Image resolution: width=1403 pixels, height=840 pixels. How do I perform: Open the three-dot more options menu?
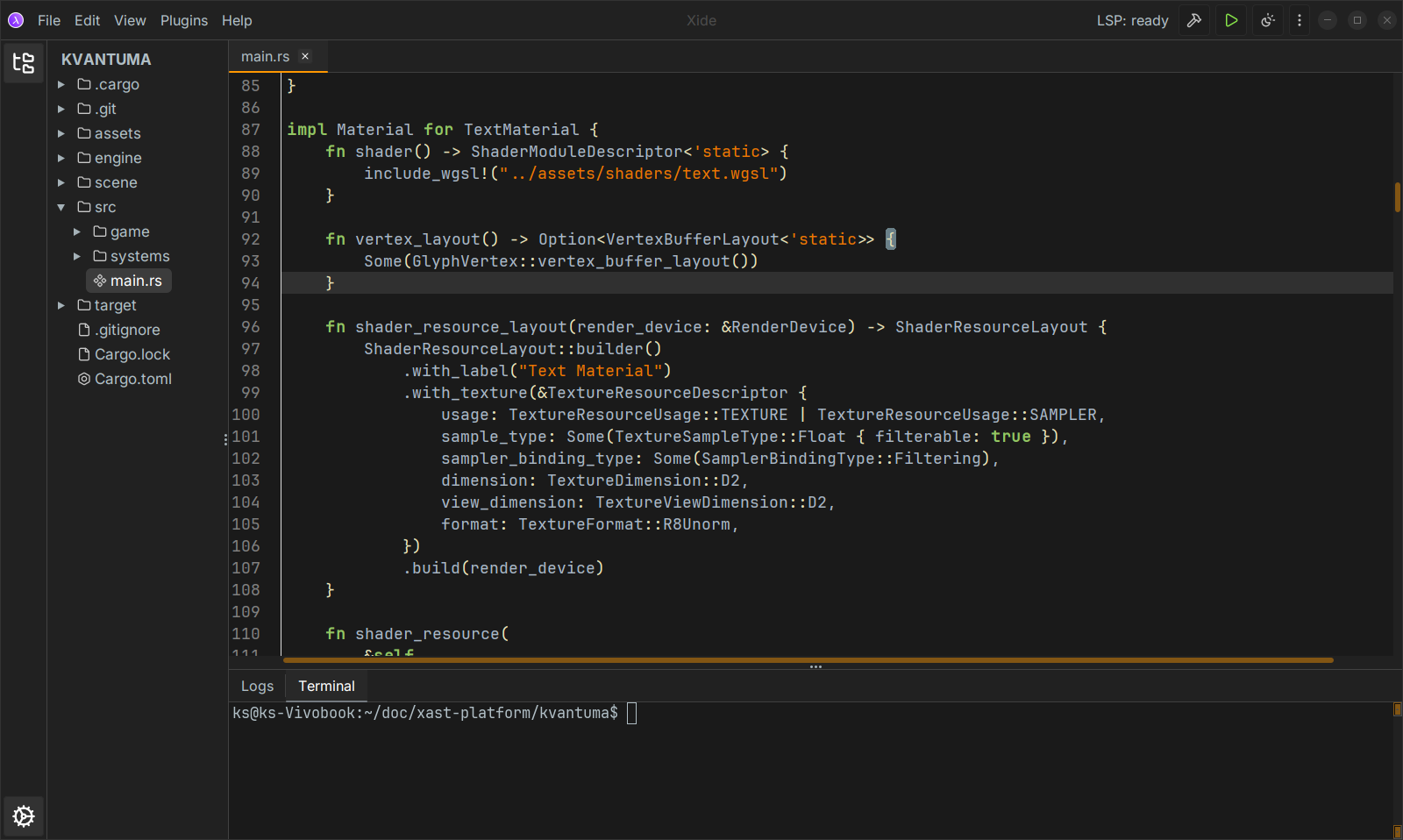1300,20
